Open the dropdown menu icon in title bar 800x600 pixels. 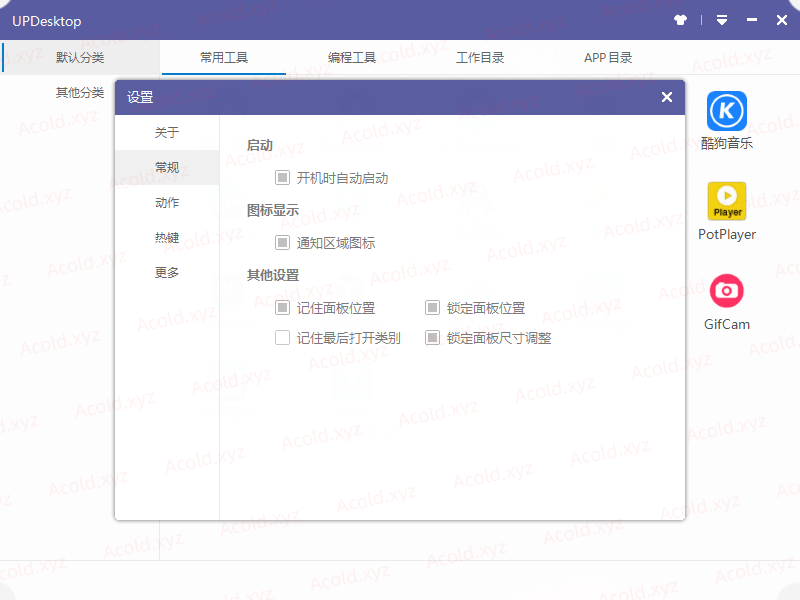pyautogui.click(x=722, y=20)
